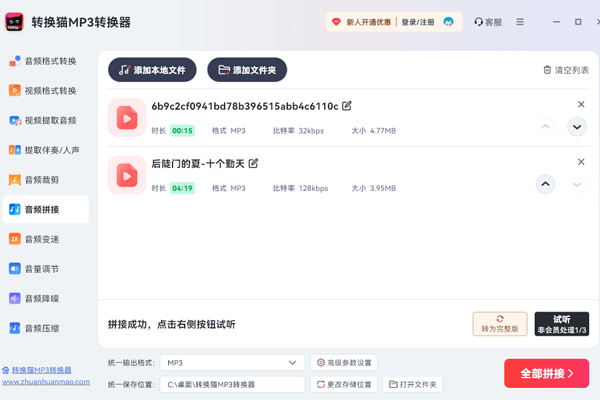Viewport: 600px width, 400px height.
Task: Move the first audio file down in order
Action: [x=576, y=127]
